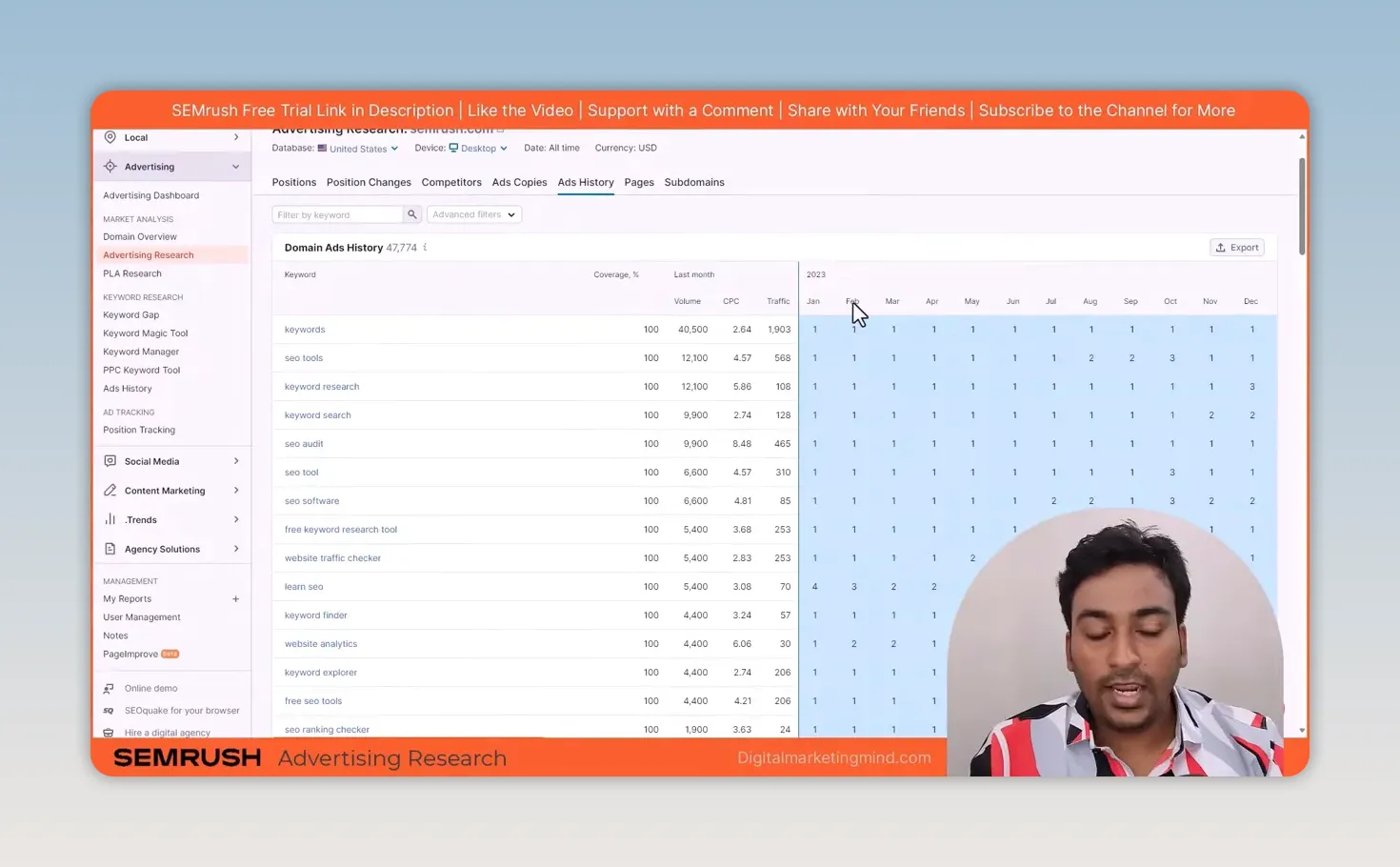Viewport: 1400px width, 867px height.
Task: Click the 'keywords' keyword link
Action: tap(305, 330)
